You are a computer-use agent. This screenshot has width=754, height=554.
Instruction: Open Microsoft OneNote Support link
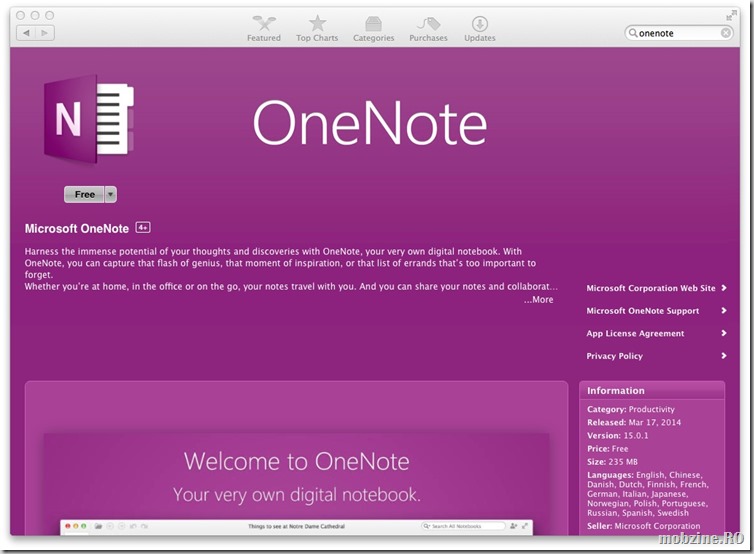pos(643,311)
